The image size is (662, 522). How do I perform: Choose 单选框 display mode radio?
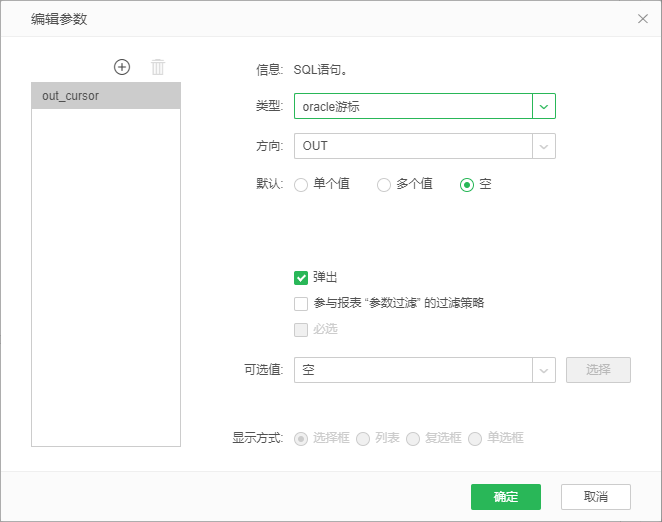point(475,439)
